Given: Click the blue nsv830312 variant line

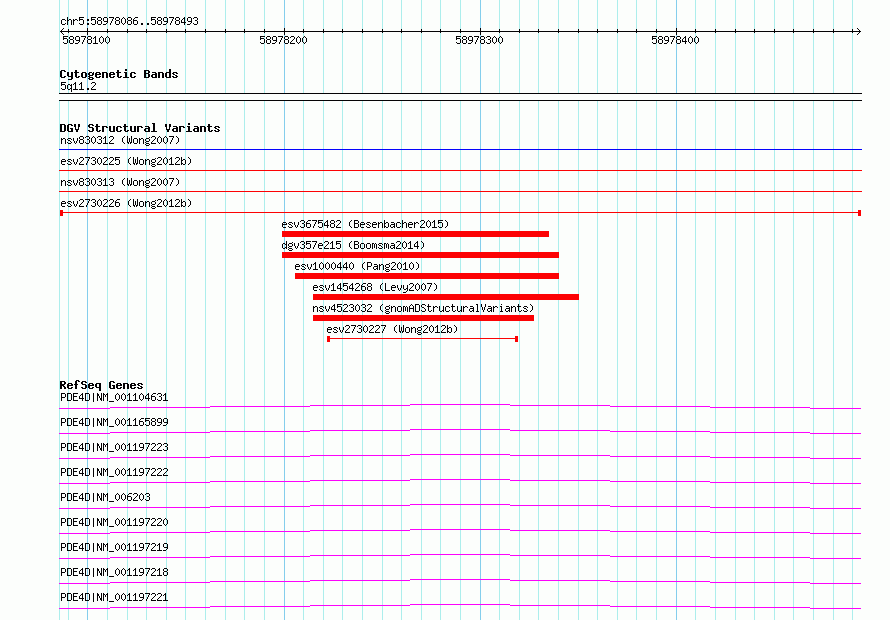Looking at the screenshot, I should click(x=460, y=150).
